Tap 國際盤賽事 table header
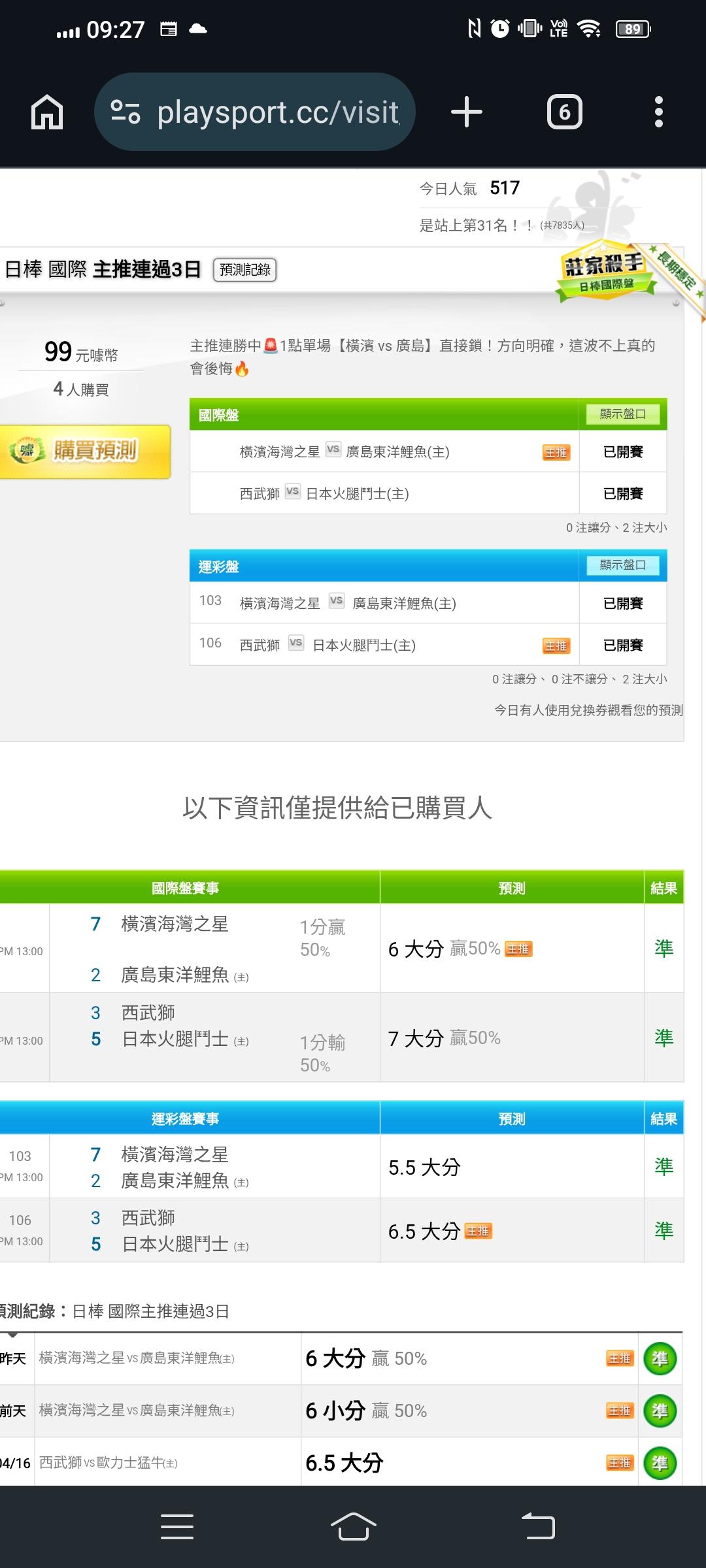The width and height of the screenshot is (706, 1568). [x=185, y=888]
